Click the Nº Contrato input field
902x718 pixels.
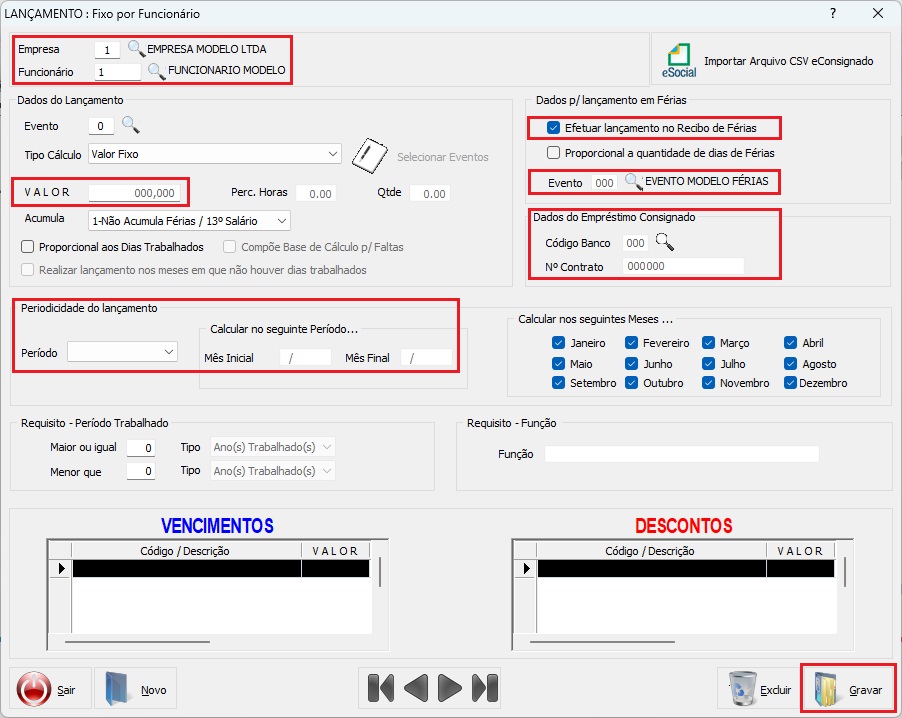682,266
